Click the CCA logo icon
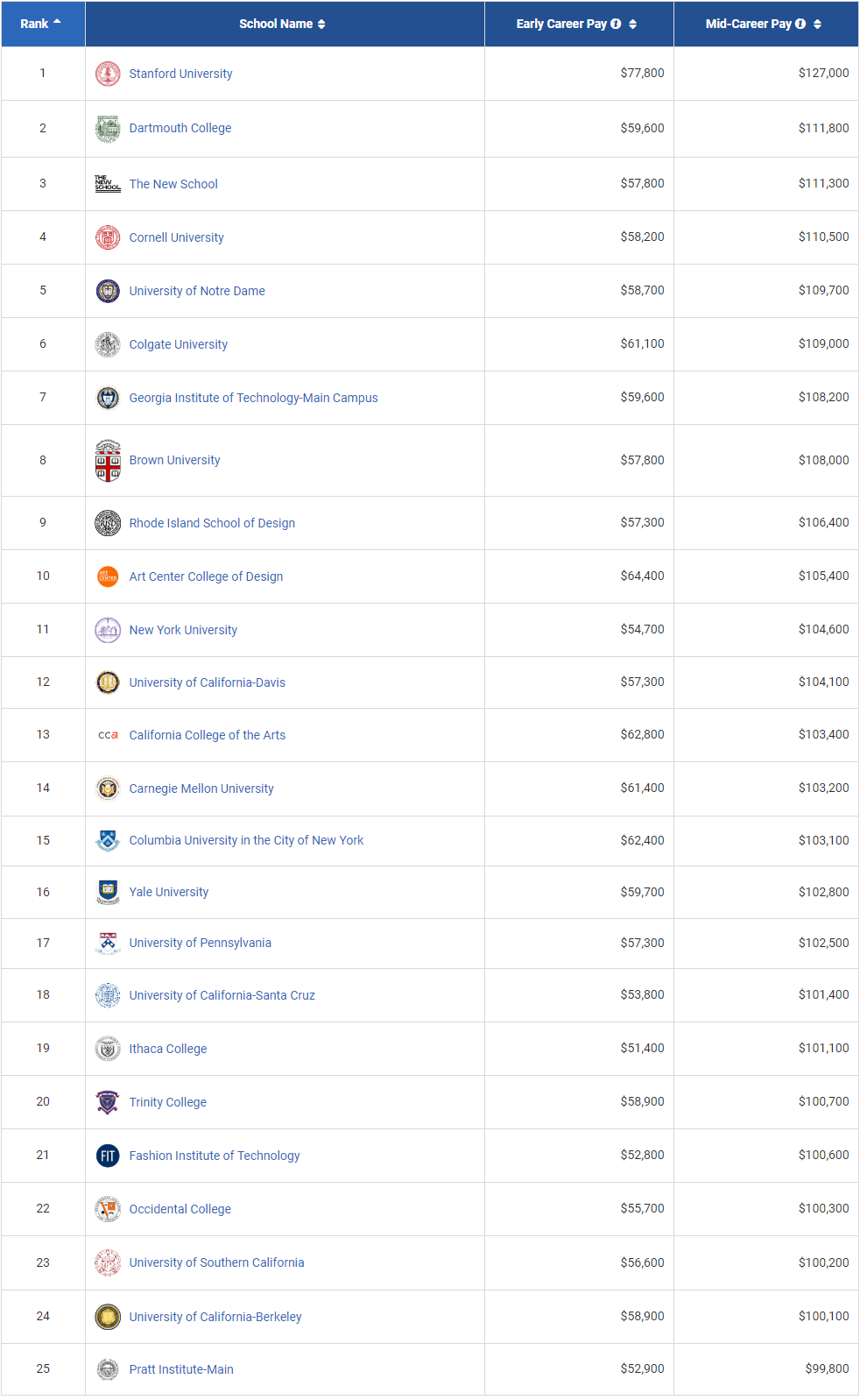 pos(108,735)
